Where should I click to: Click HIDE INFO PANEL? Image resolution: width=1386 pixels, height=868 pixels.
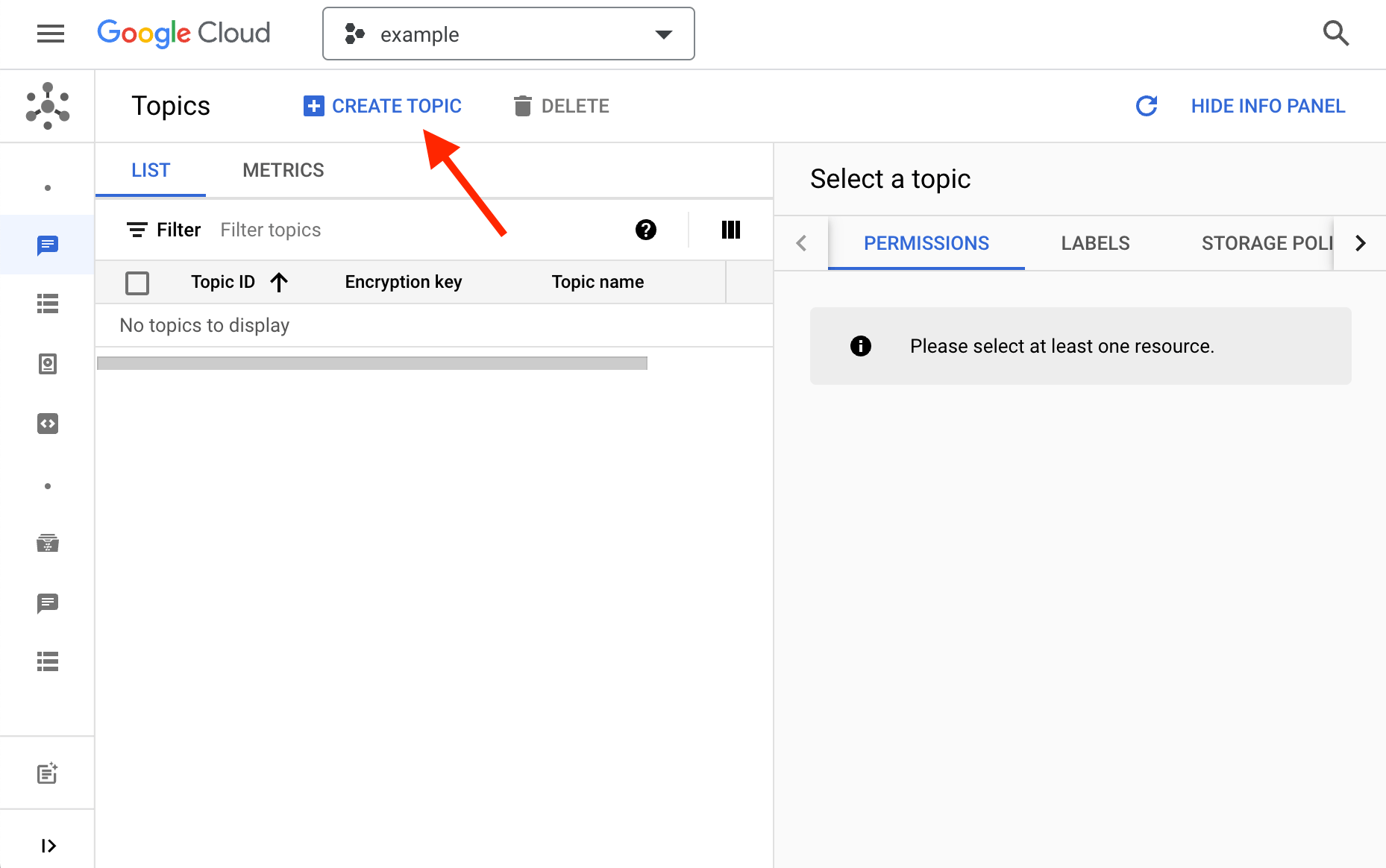click(1267, 105)
